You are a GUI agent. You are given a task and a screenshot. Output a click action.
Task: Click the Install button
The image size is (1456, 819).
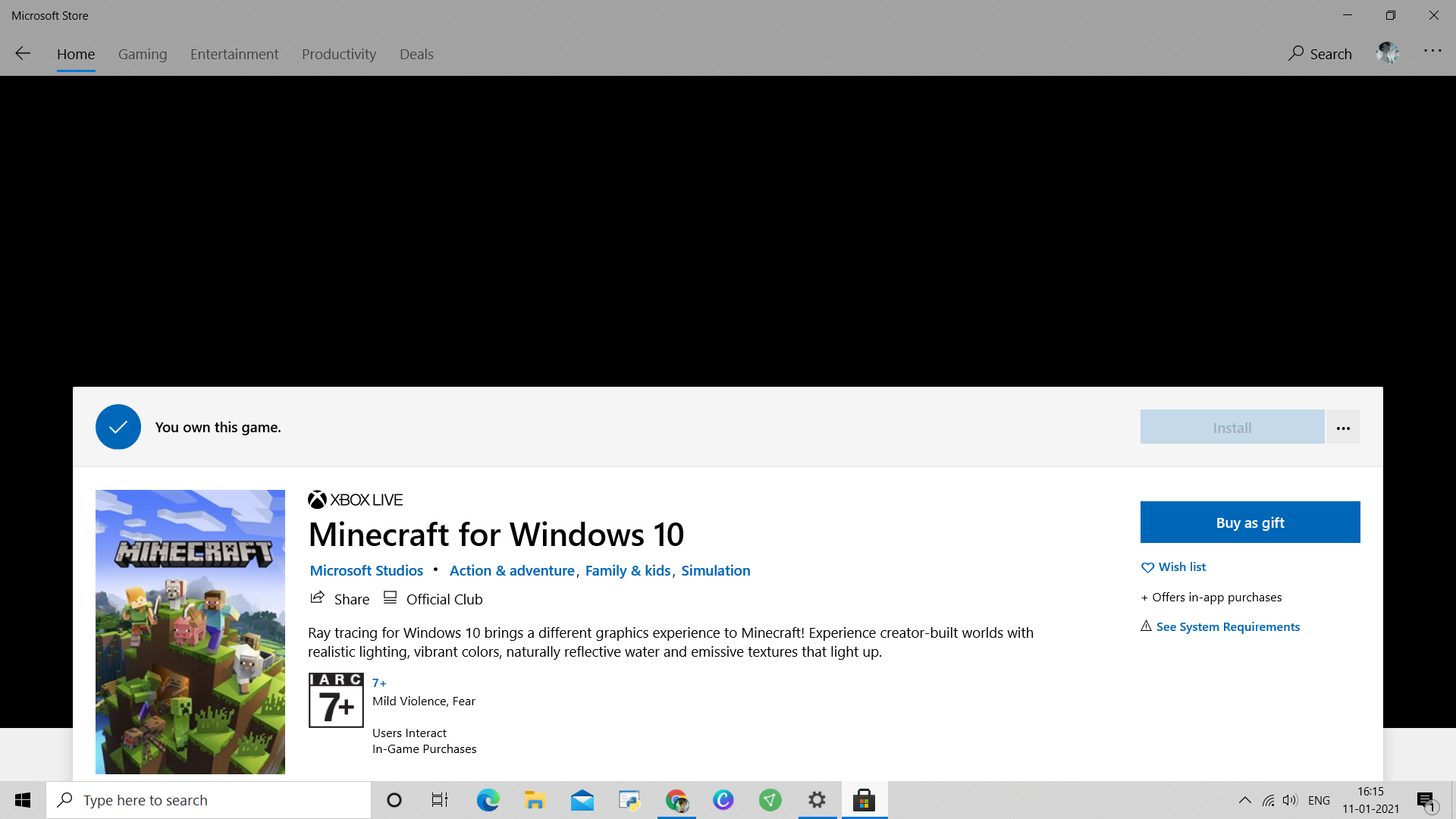pos(1232,428)
